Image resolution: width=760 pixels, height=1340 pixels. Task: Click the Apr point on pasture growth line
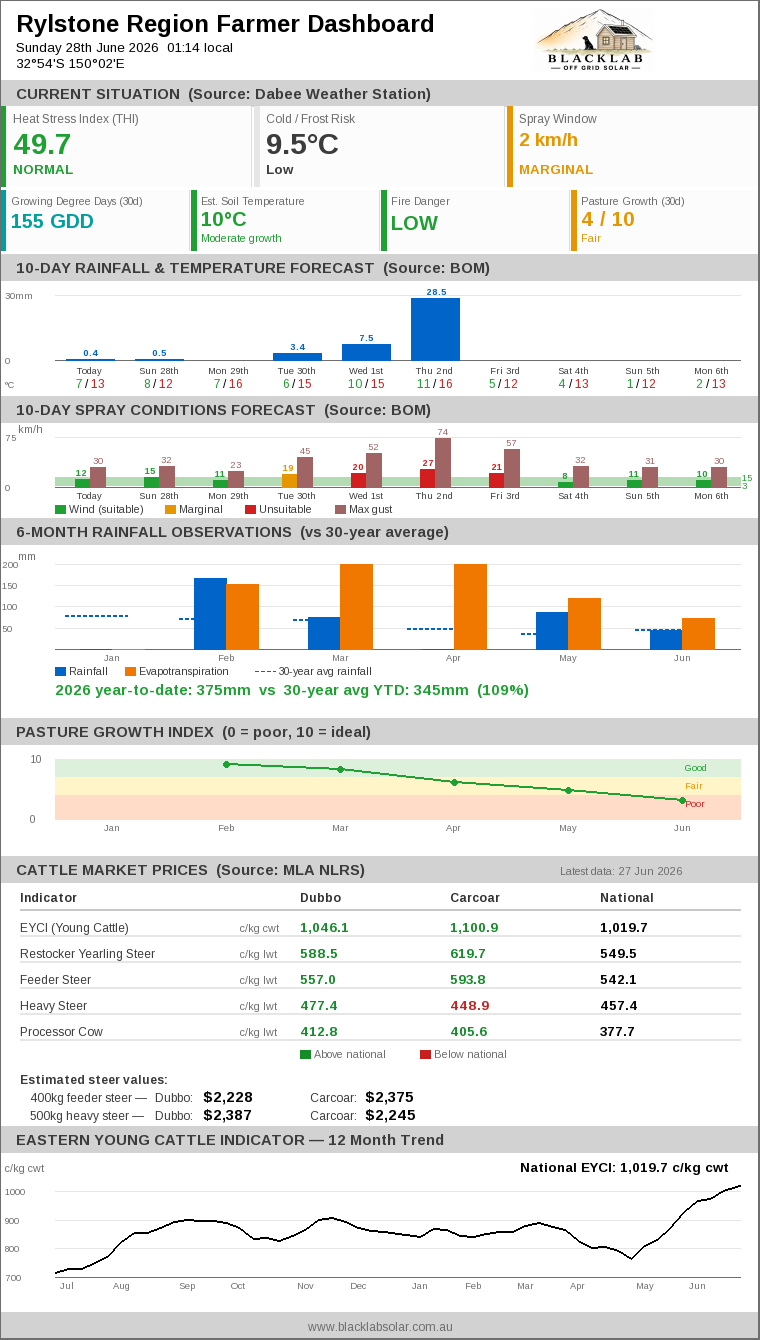pyautogui.click(x=454, y=782)
